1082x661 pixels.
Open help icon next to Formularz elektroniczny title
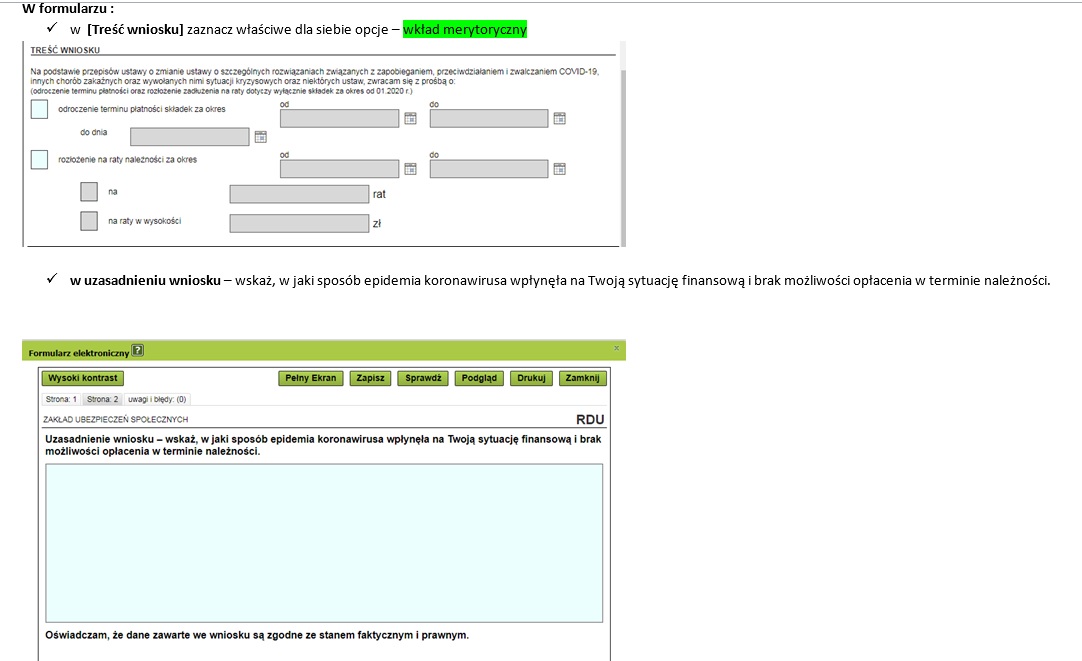click(x=138, y=351)
